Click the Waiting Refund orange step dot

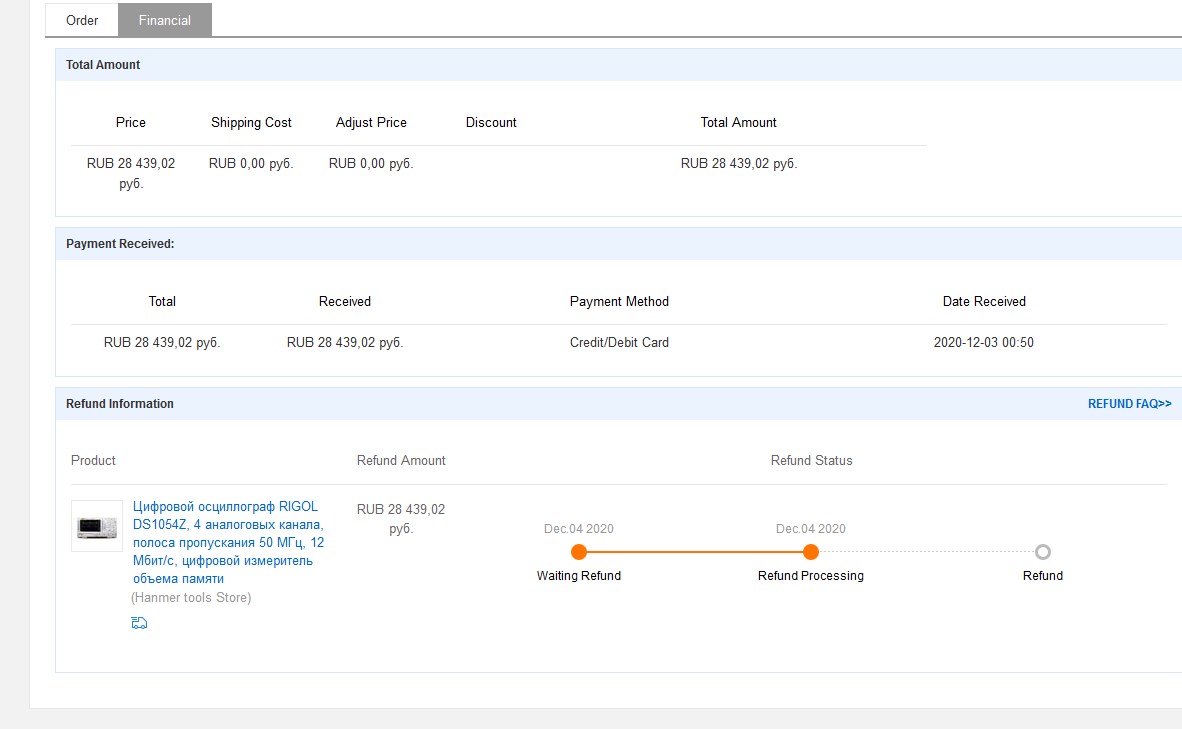pyautogui.click(x=578, y=552)
